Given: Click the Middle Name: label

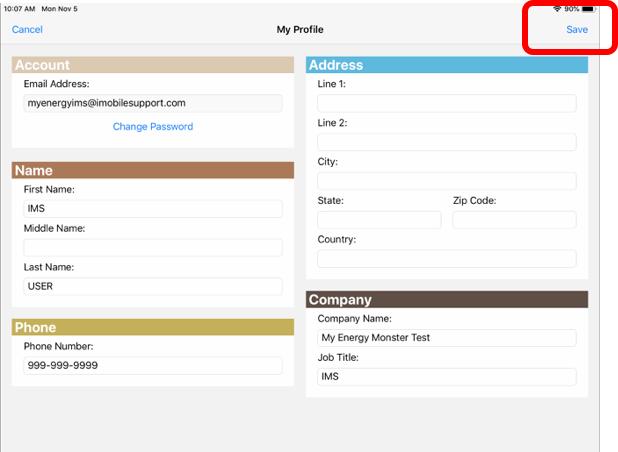Looking at the screenshot, I should pos(54,229).
